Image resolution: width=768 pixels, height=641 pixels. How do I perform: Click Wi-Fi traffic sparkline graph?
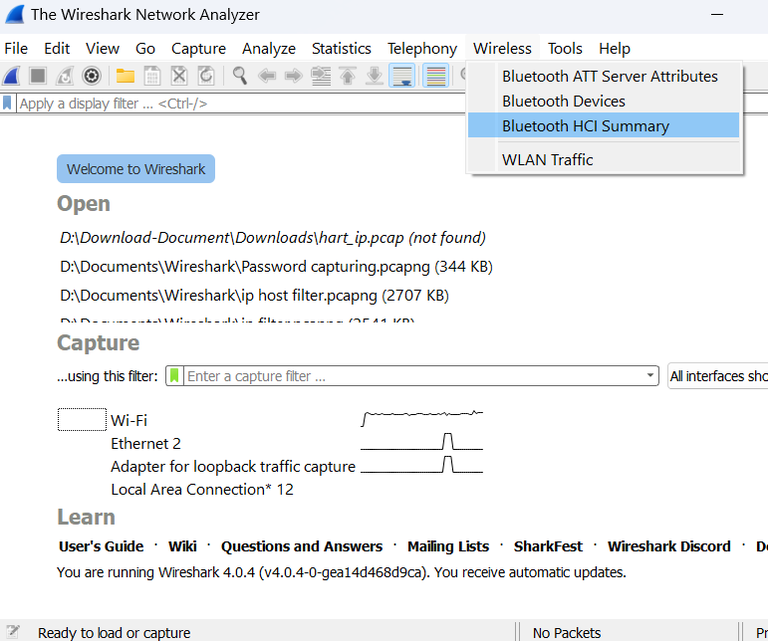point(422,419)
